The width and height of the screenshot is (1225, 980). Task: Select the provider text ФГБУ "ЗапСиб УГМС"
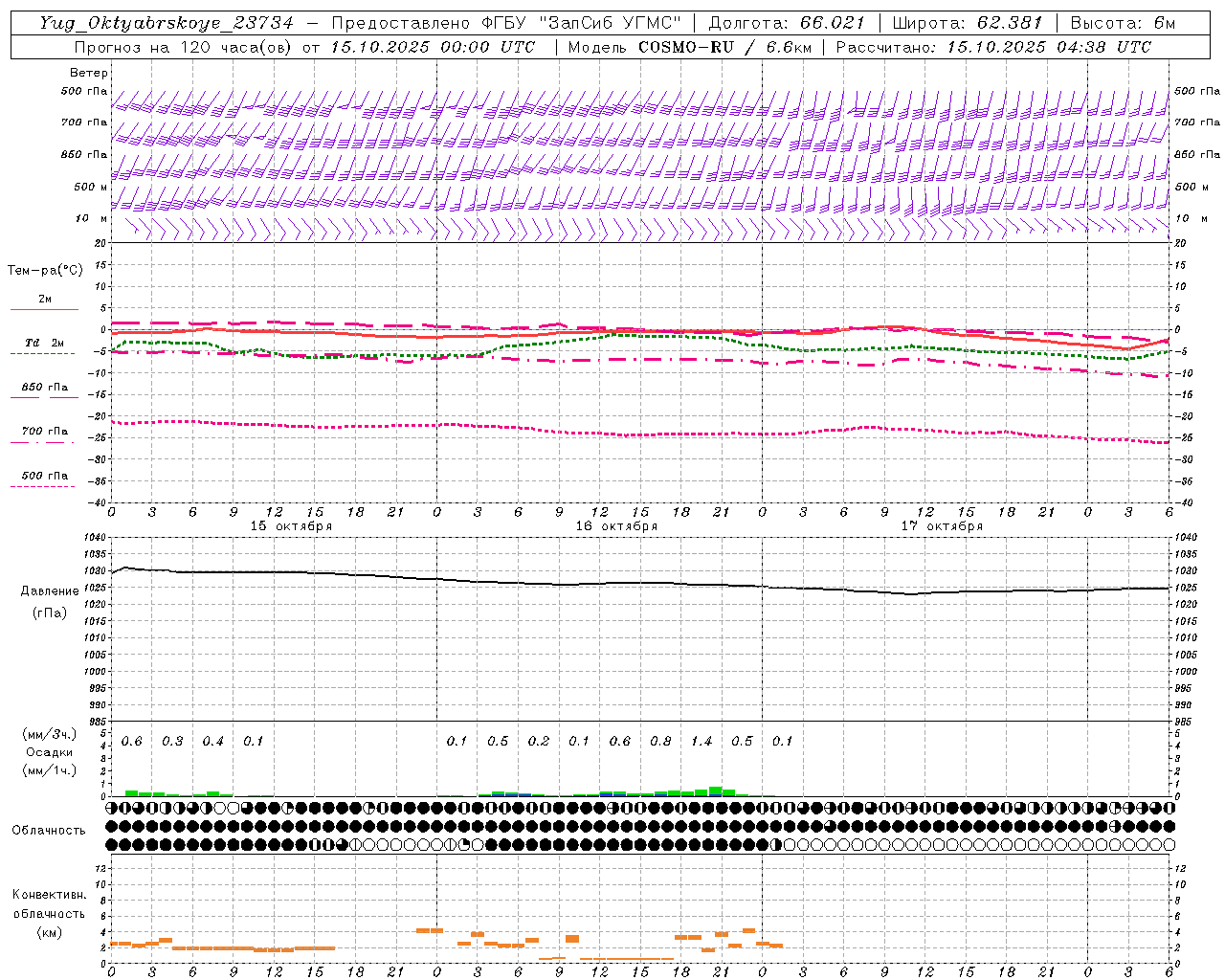581,23
